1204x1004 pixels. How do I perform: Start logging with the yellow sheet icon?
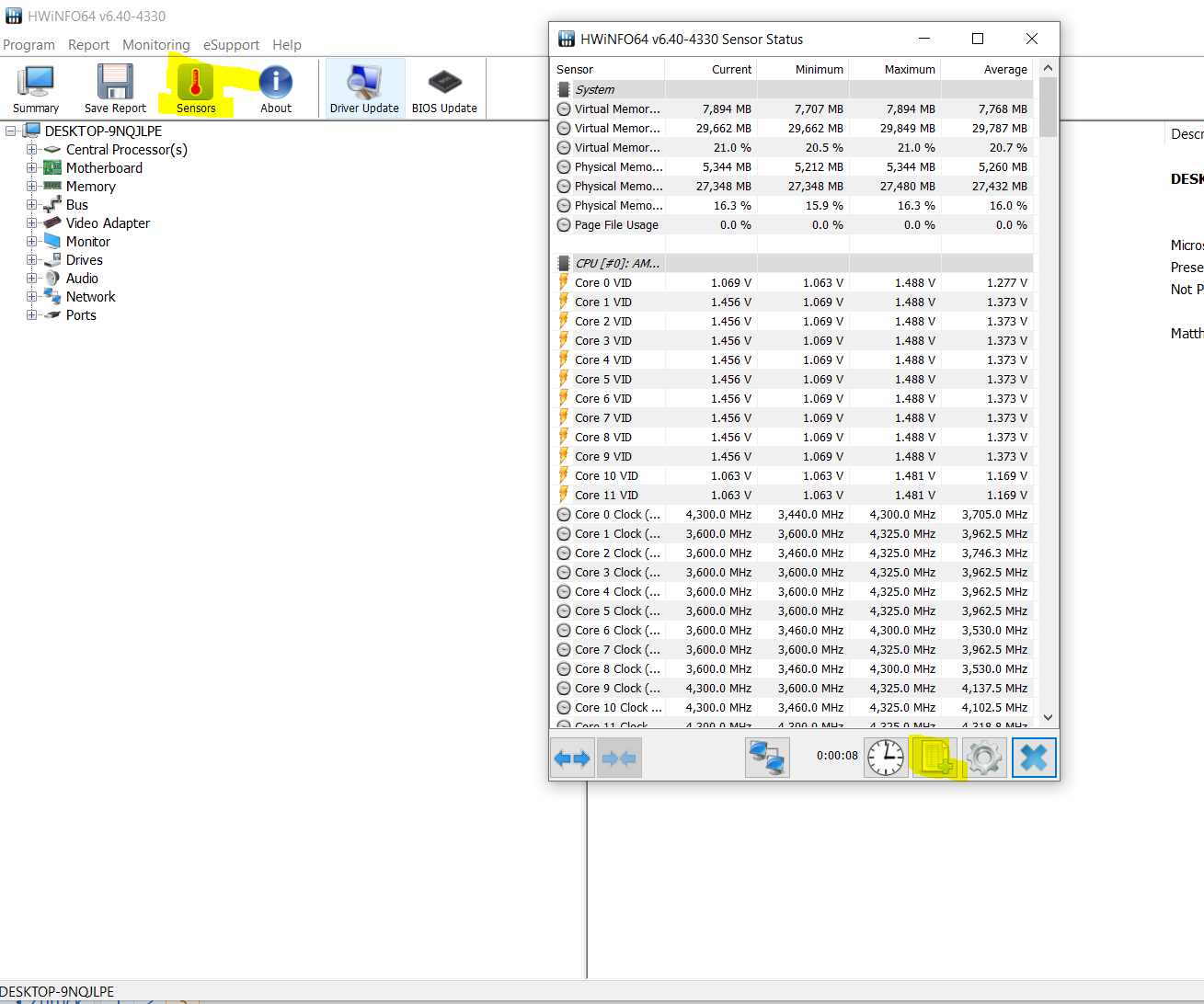pos(935,759)
